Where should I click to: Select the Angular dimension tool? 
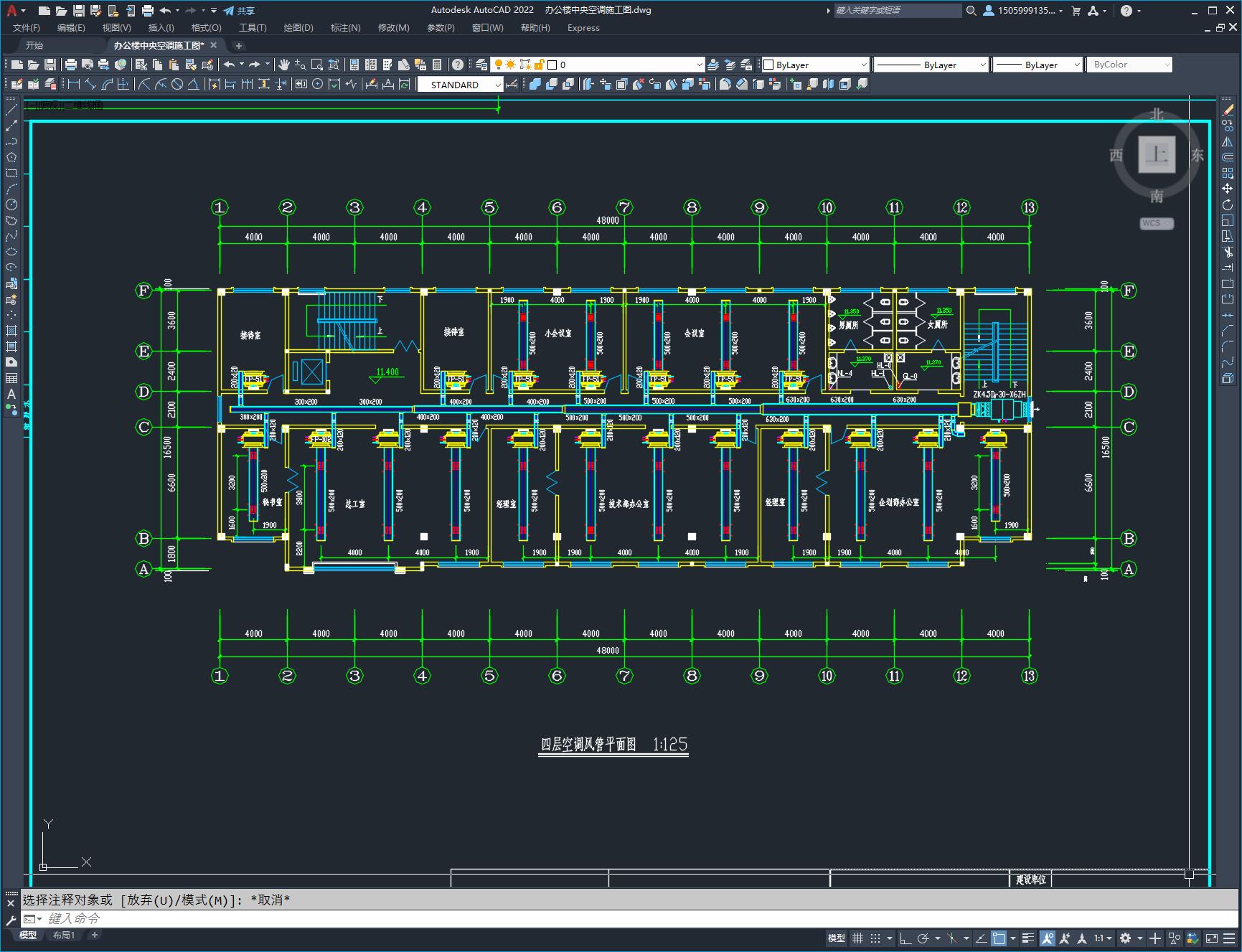tap(194, 85)
